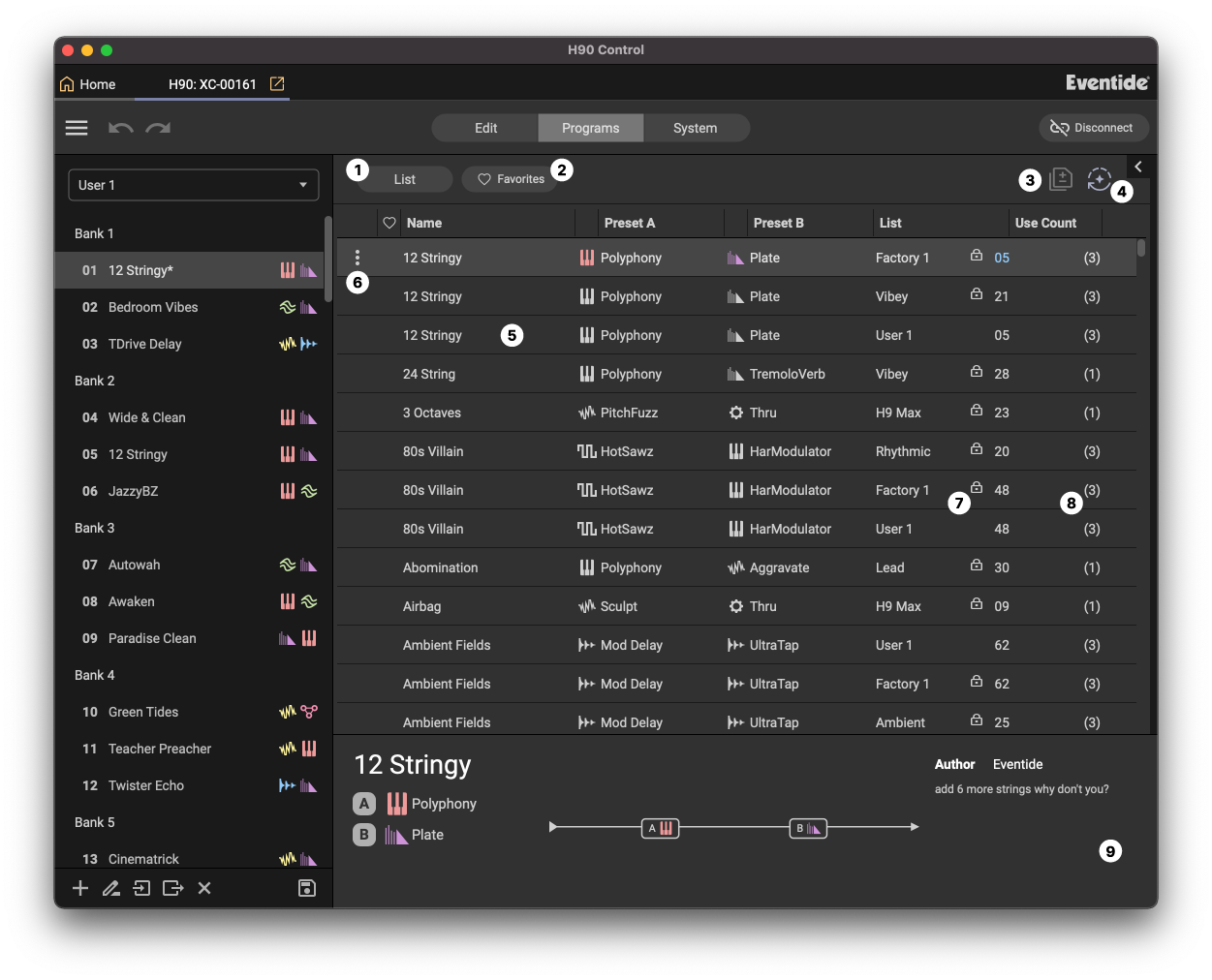
Task: Toggle the Favorites filter
Action: click(x=511, y=179)
